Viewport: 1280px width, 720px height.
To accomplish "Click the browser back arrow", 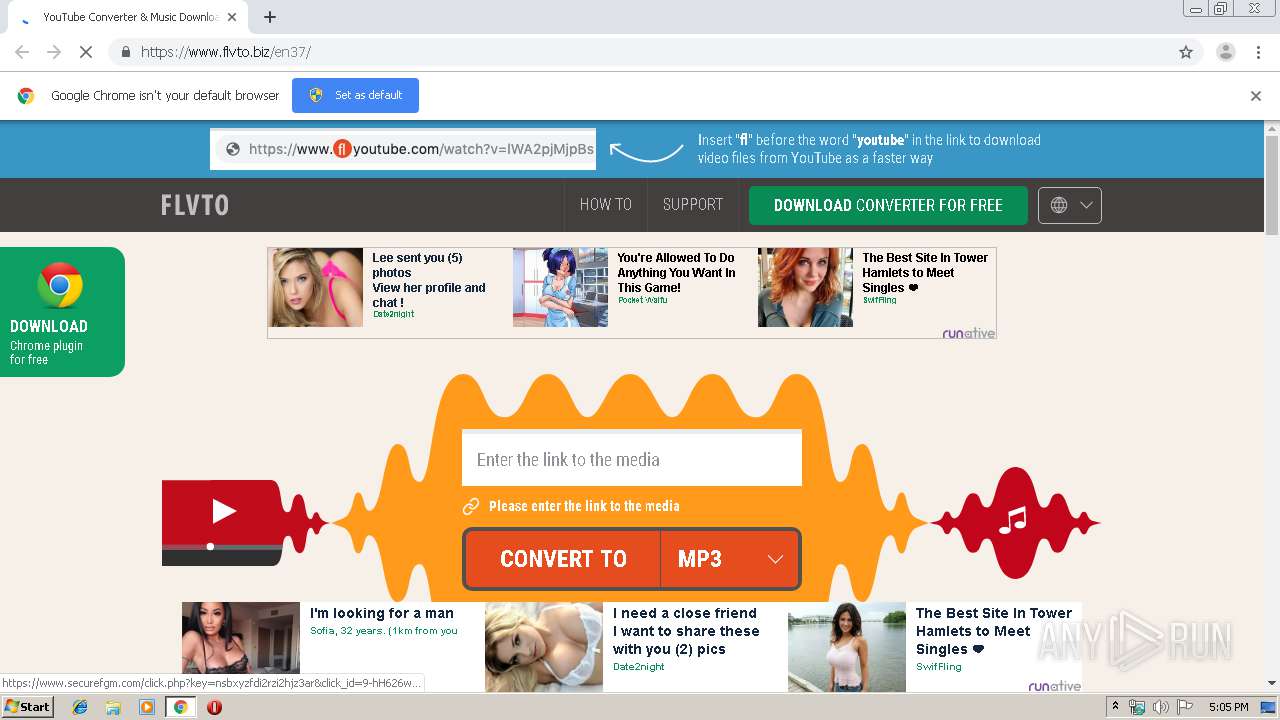I will [22, 52].
